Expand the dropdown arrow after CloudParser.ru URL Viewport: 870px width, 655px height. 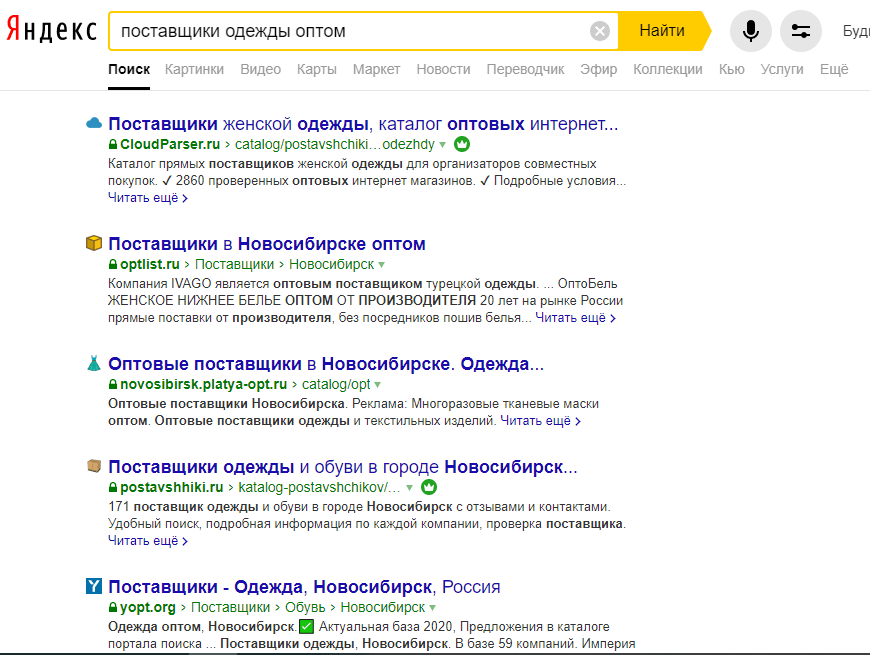point(442,145)
